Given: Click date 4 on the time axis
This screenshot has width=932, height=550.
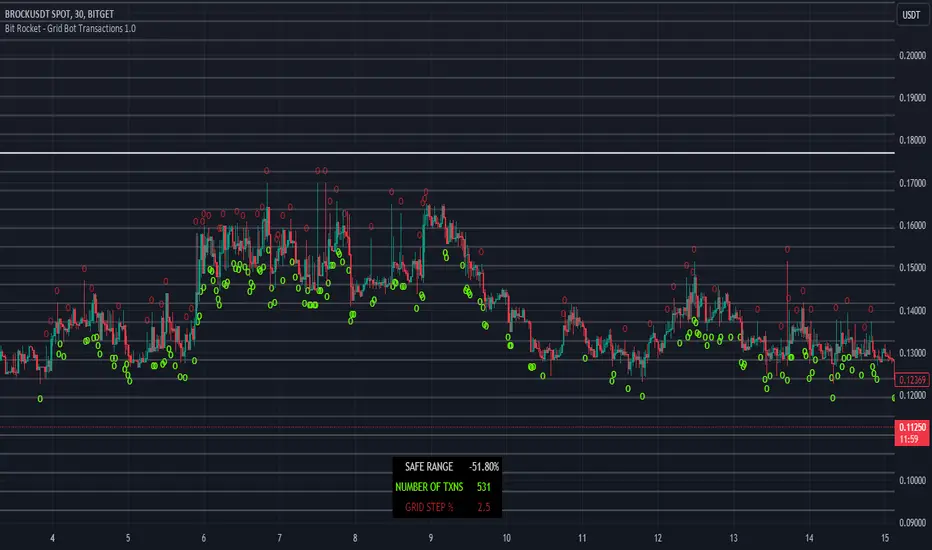Looking at the screenshot, I should coord(52,539).
